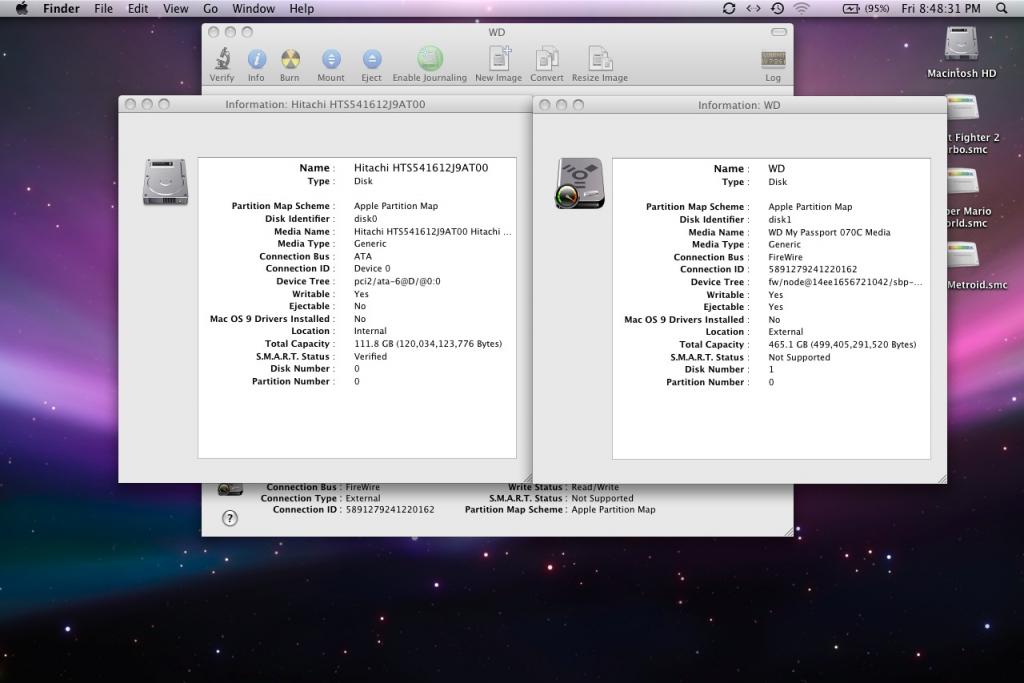Click the Wi-Fi status menu icon
Screen dimensions: 1024x683
click(801, 8)
